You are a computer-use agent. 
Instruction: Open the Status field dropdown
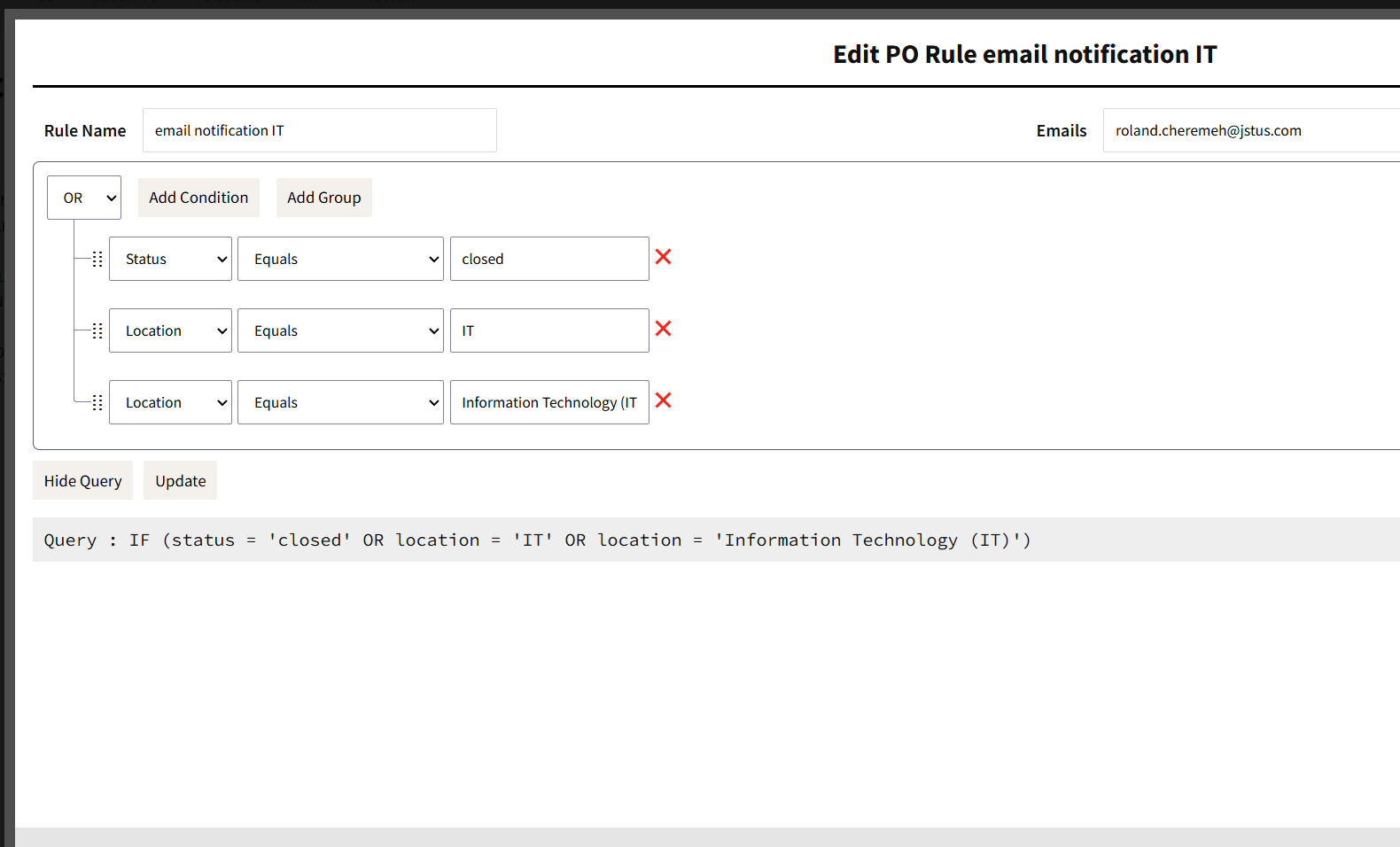[170, 259]
